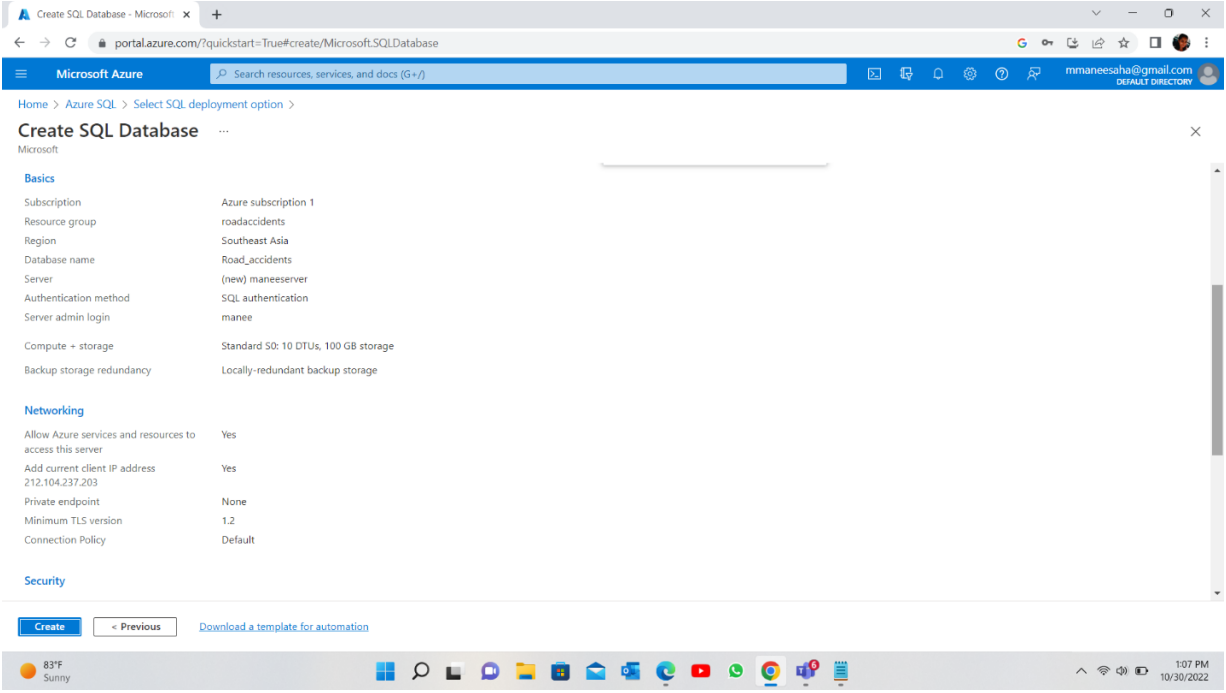Open Azure portal settings gear

tap(969, 74)
